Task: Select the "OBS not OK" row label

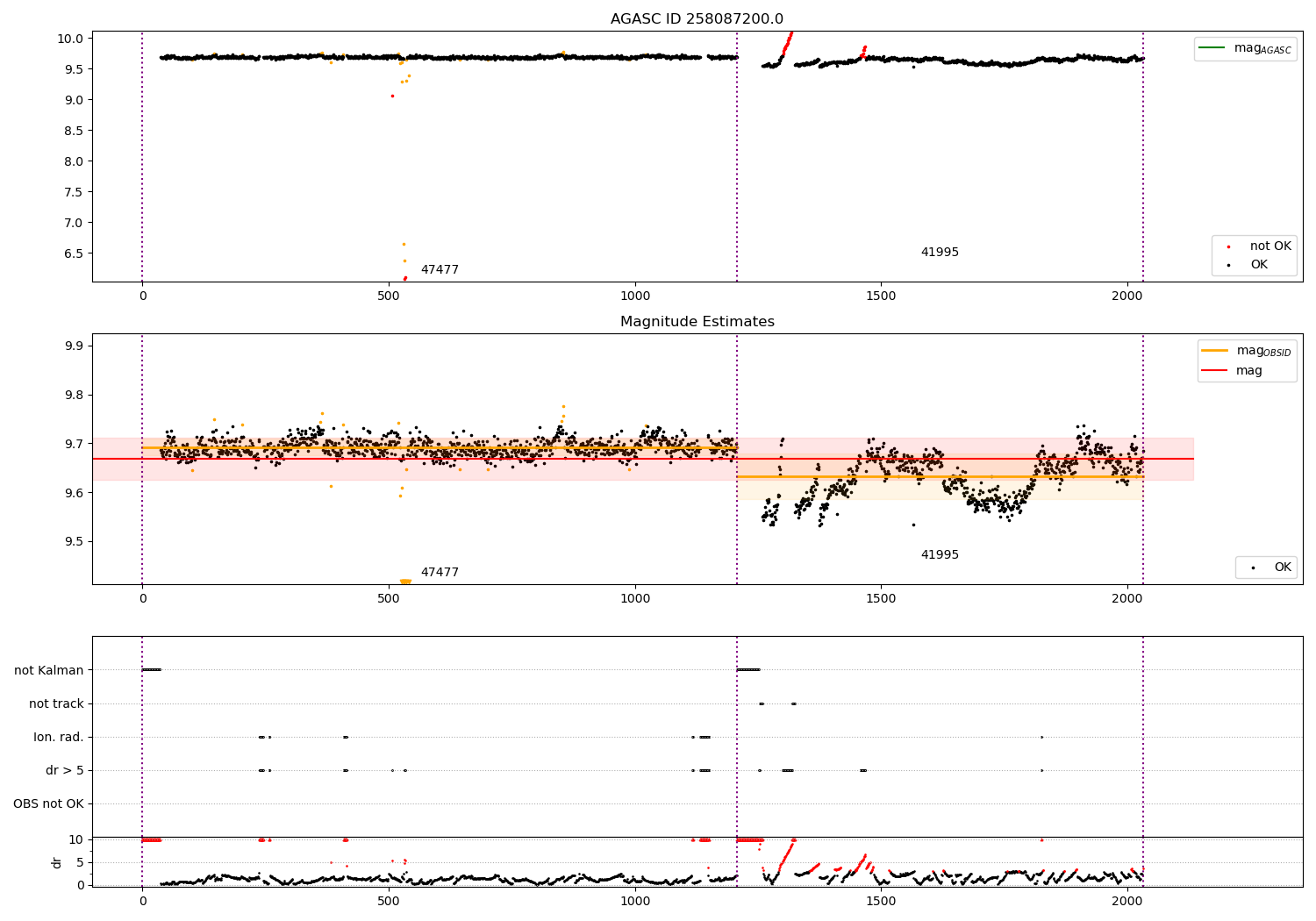Action: (48, 804)
